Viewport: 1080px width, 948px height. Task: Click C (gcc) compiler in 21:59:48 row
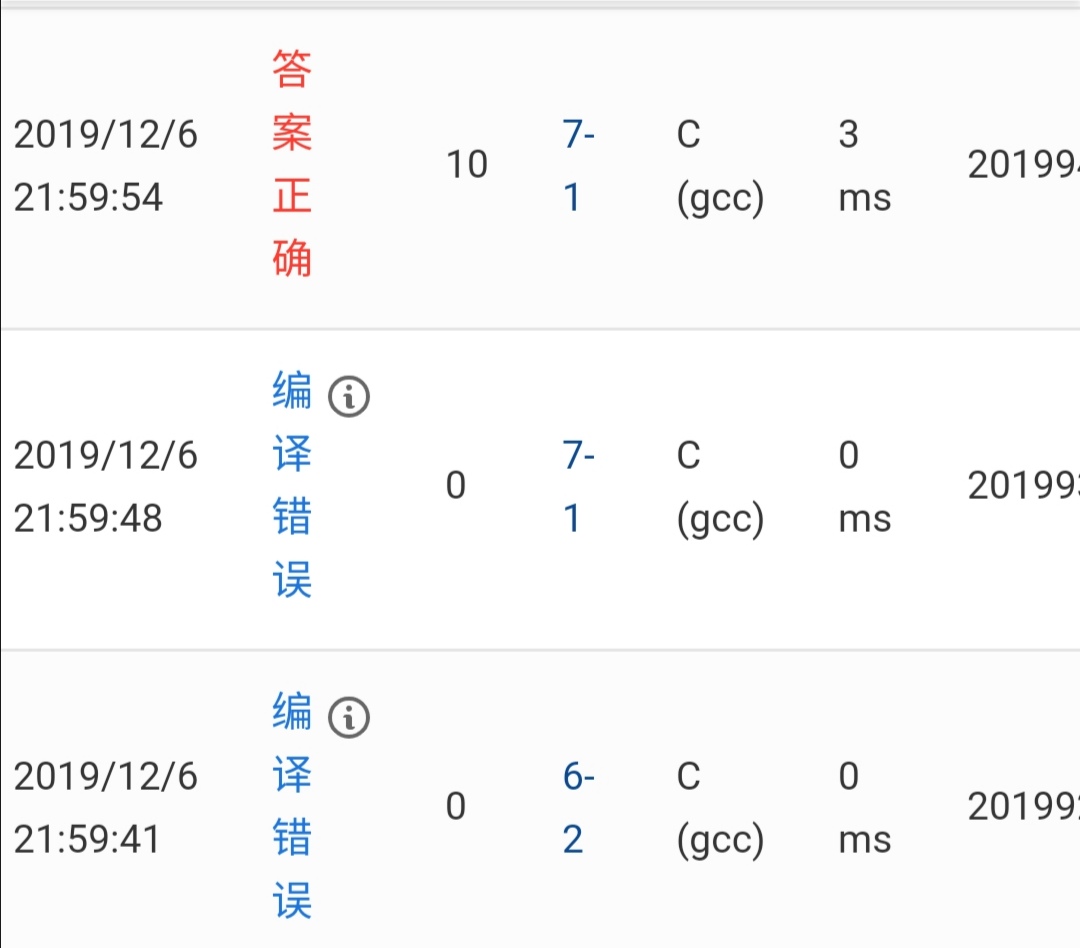pos(719,486)
